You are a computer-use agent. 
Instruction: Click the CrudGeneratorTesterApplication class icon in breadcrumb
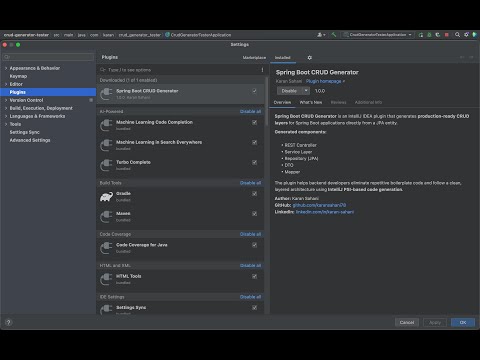click(x=167, y=35)
